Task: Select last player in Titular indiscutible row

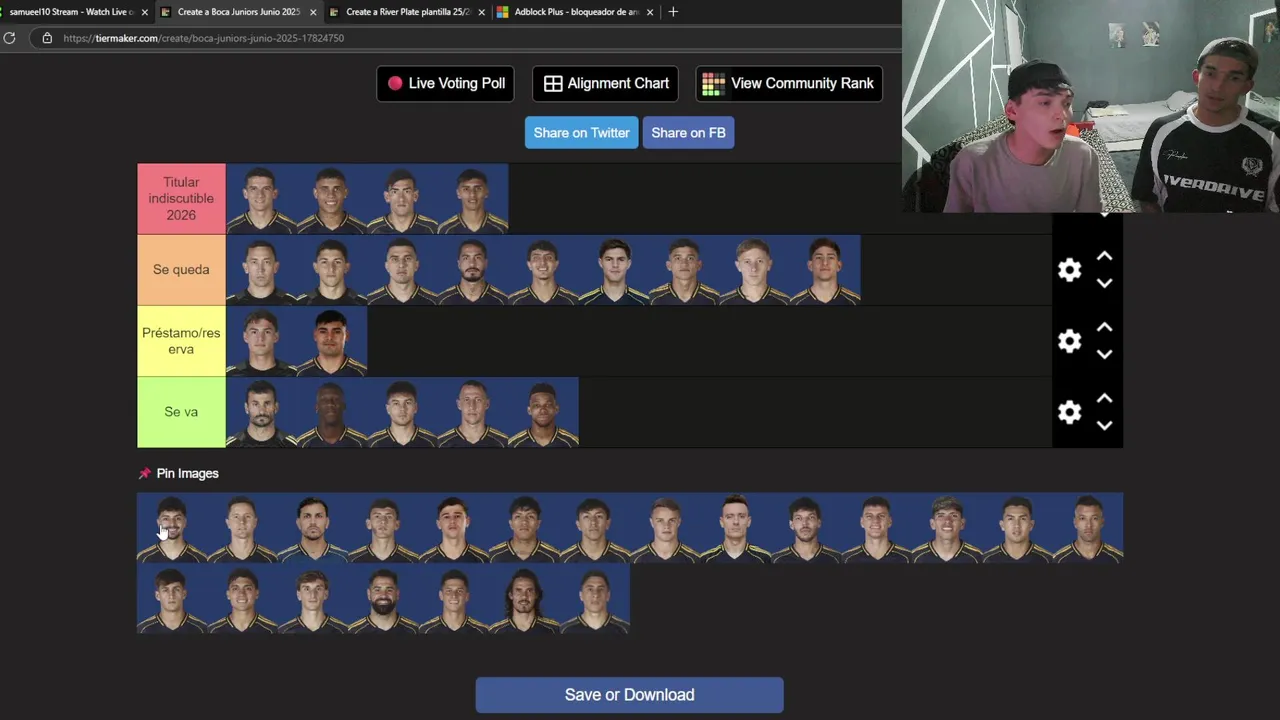Action: [472, 199]
